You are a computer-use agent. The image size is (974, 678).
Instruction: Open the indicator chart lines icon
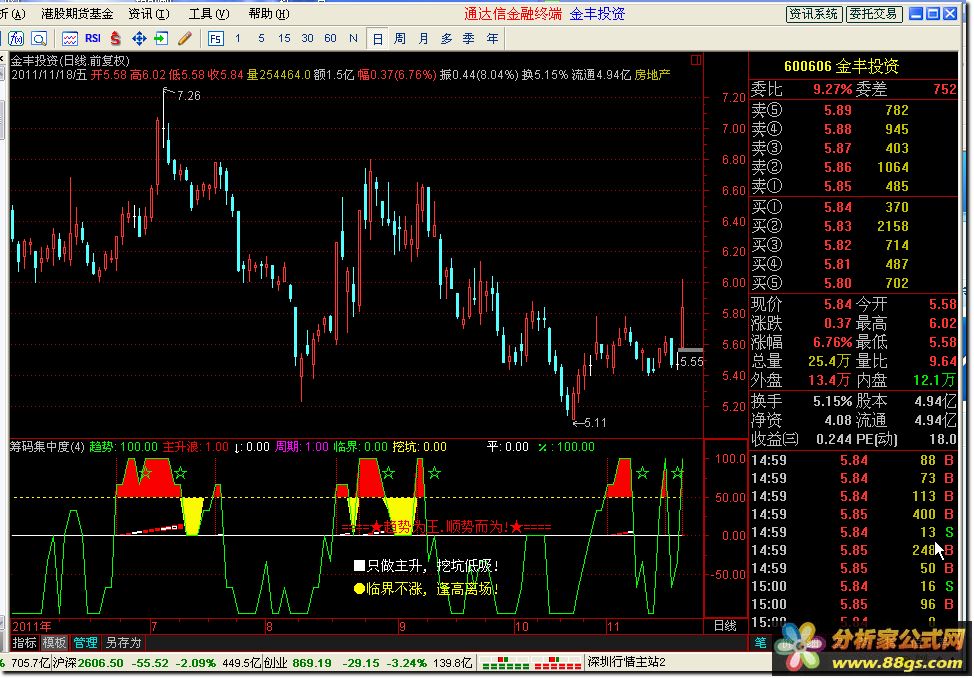click(70, 39)
